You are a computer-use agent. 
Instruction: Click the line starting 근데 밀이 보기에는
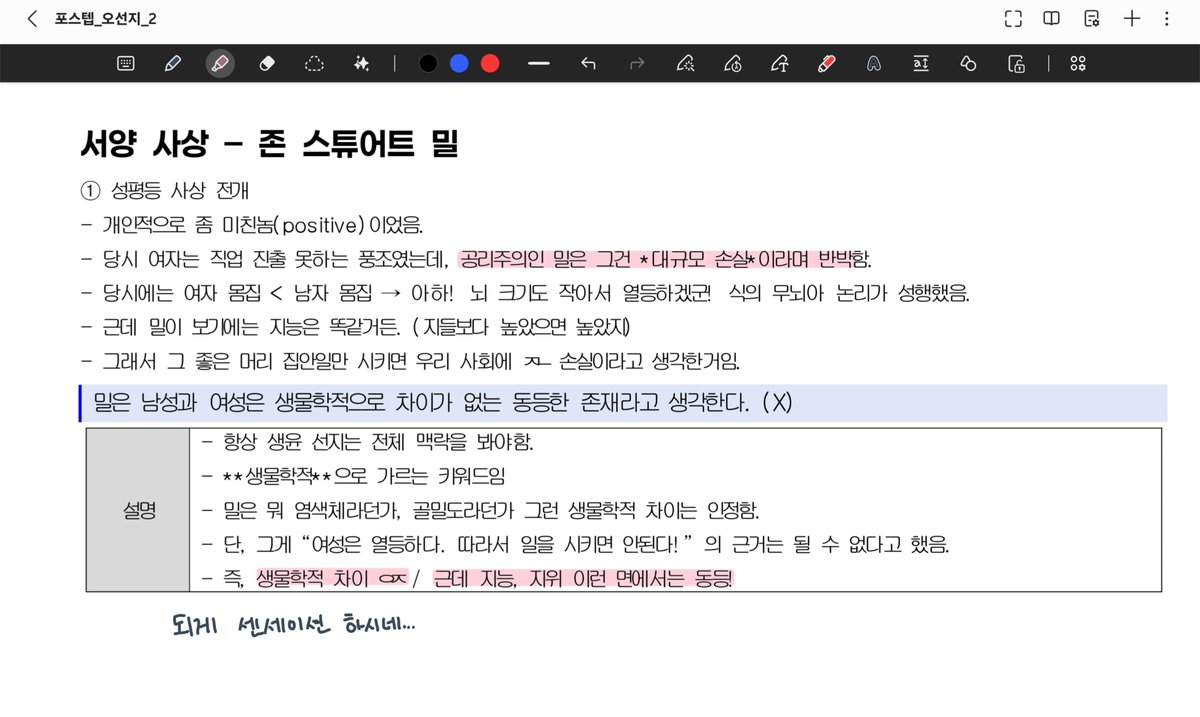355,328
